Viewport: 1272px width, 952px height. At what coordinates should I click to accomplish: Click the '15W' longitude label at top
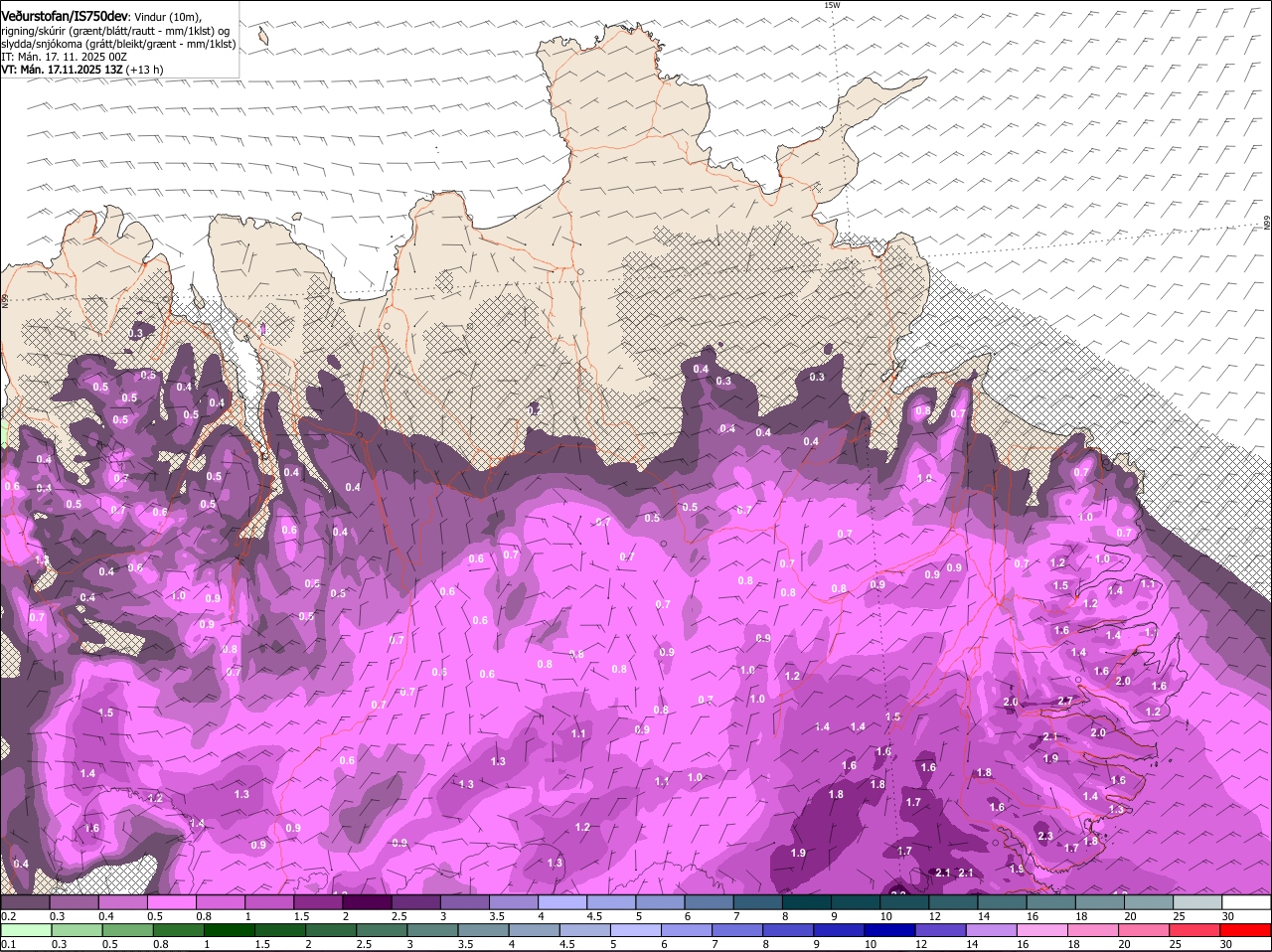[832, 5]
